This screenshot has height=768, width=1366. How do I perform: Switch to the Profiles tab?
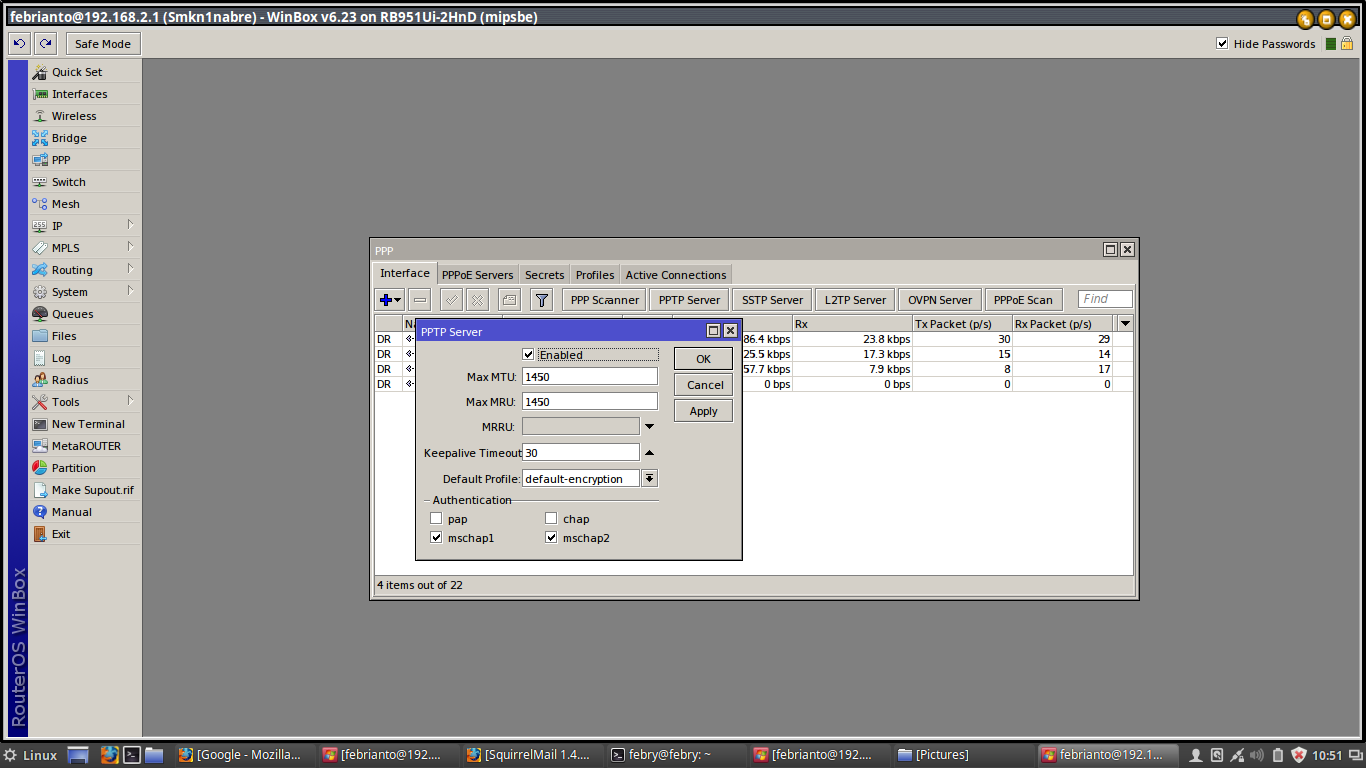[x=595, y=275]
